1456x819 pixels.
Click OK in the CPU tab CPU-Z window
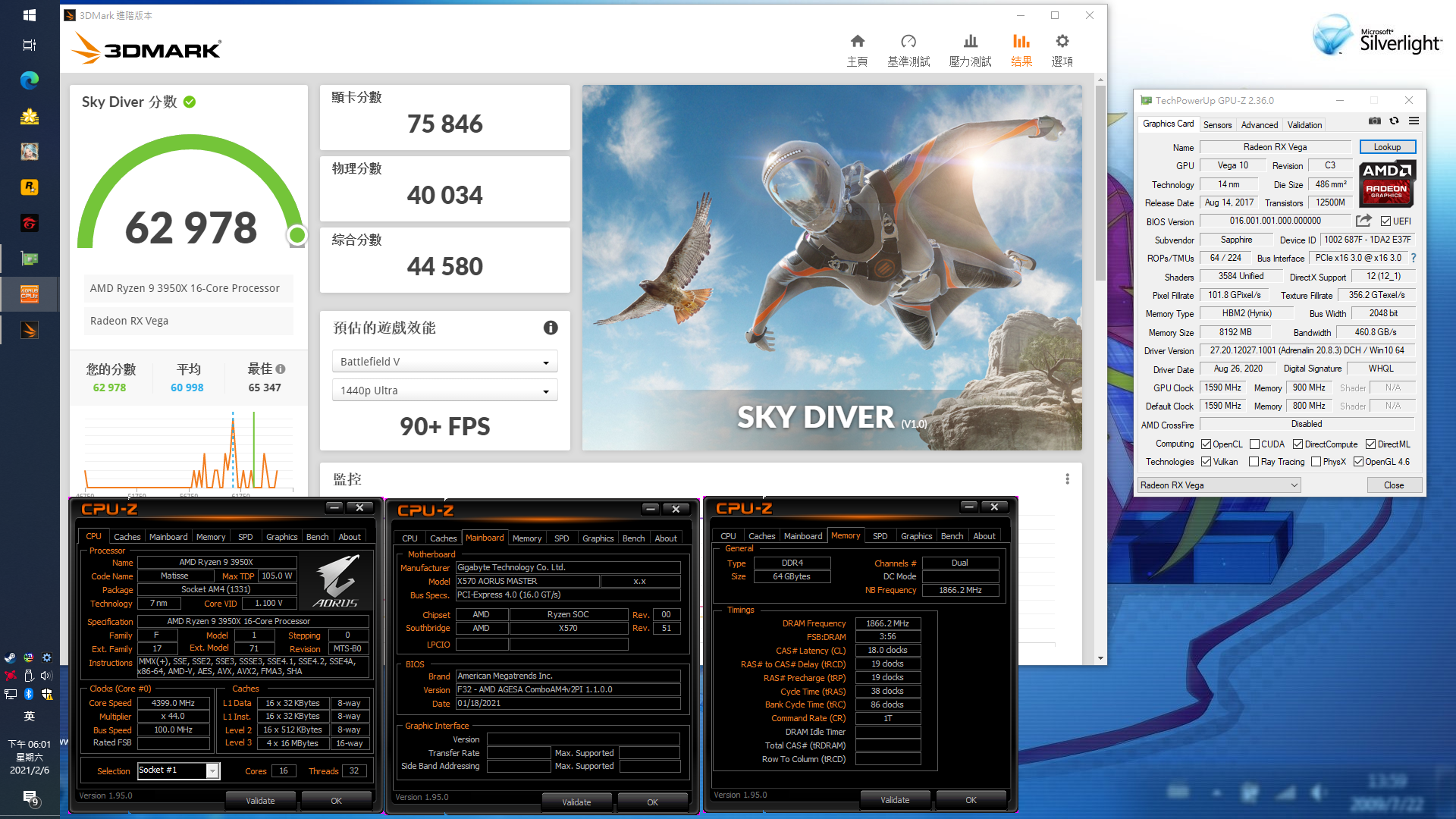pyautogui.click(x=336, y=801)
